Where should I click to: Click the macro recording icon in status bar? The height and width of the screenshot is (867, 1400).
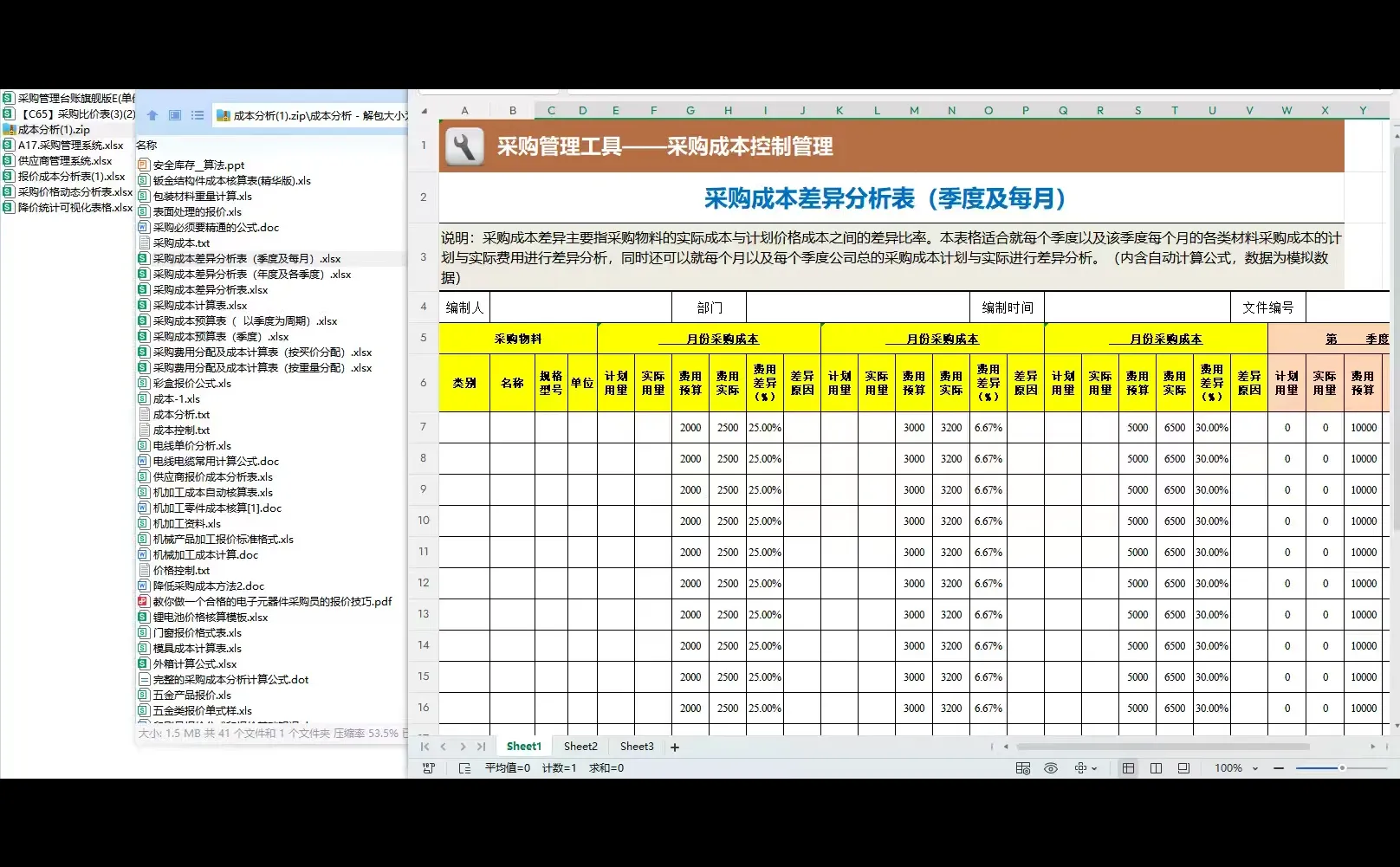pyautogui.click(x=431, y=768)
